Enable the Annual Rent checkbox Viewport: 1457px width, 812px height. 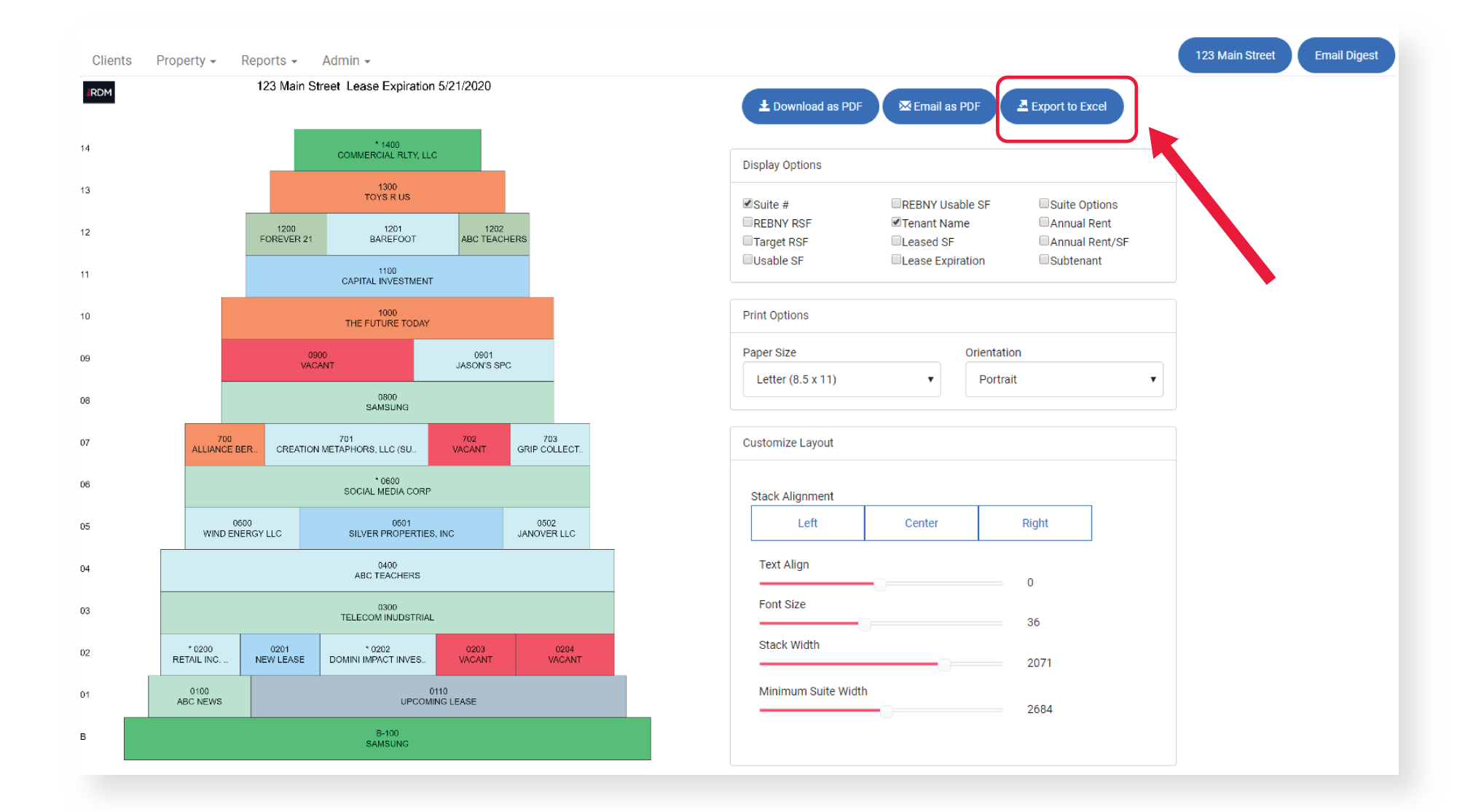tap(1044, 222)
